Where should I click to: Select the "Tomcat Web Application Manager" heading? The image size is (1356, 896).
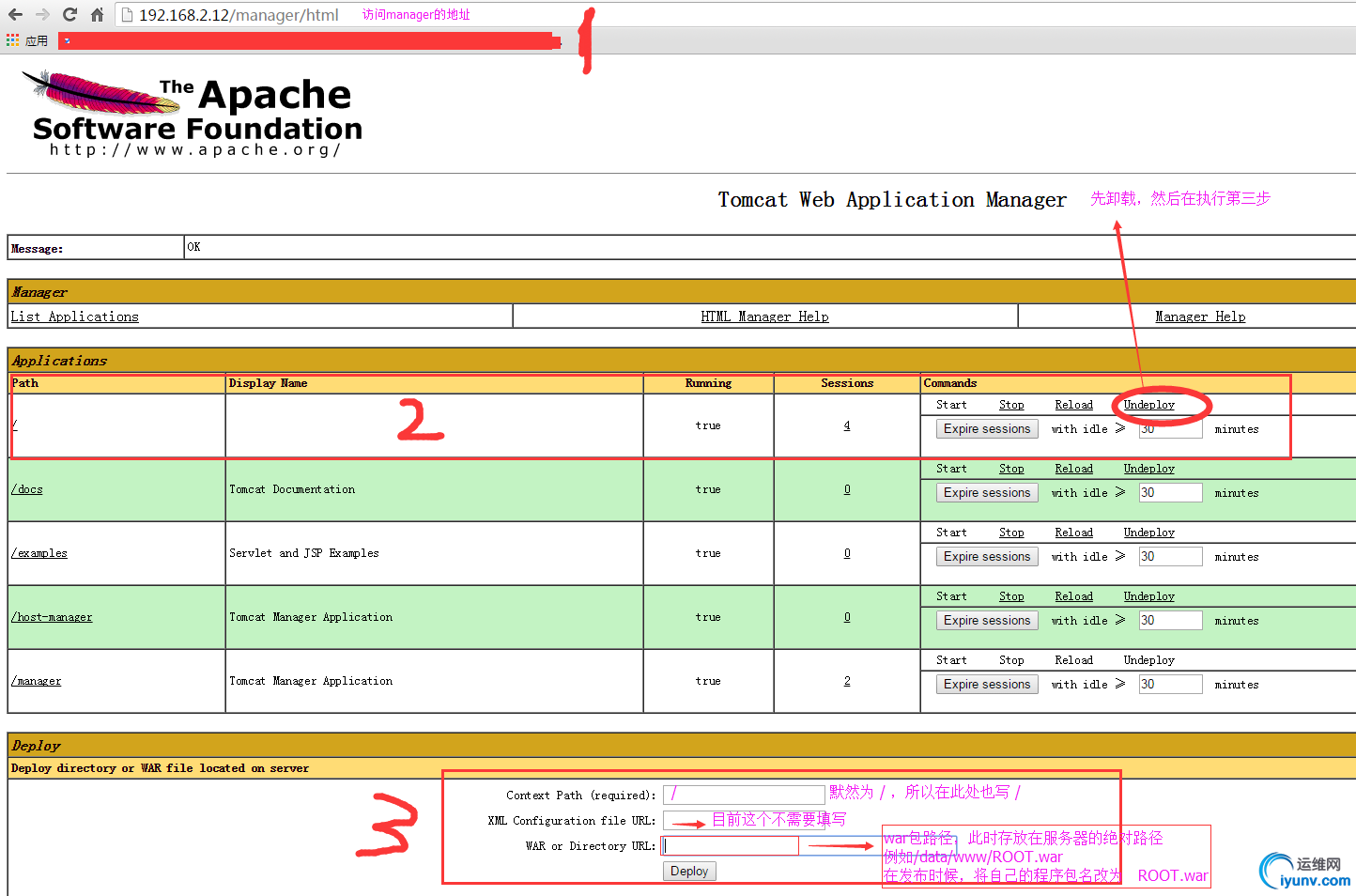point(892,199)
